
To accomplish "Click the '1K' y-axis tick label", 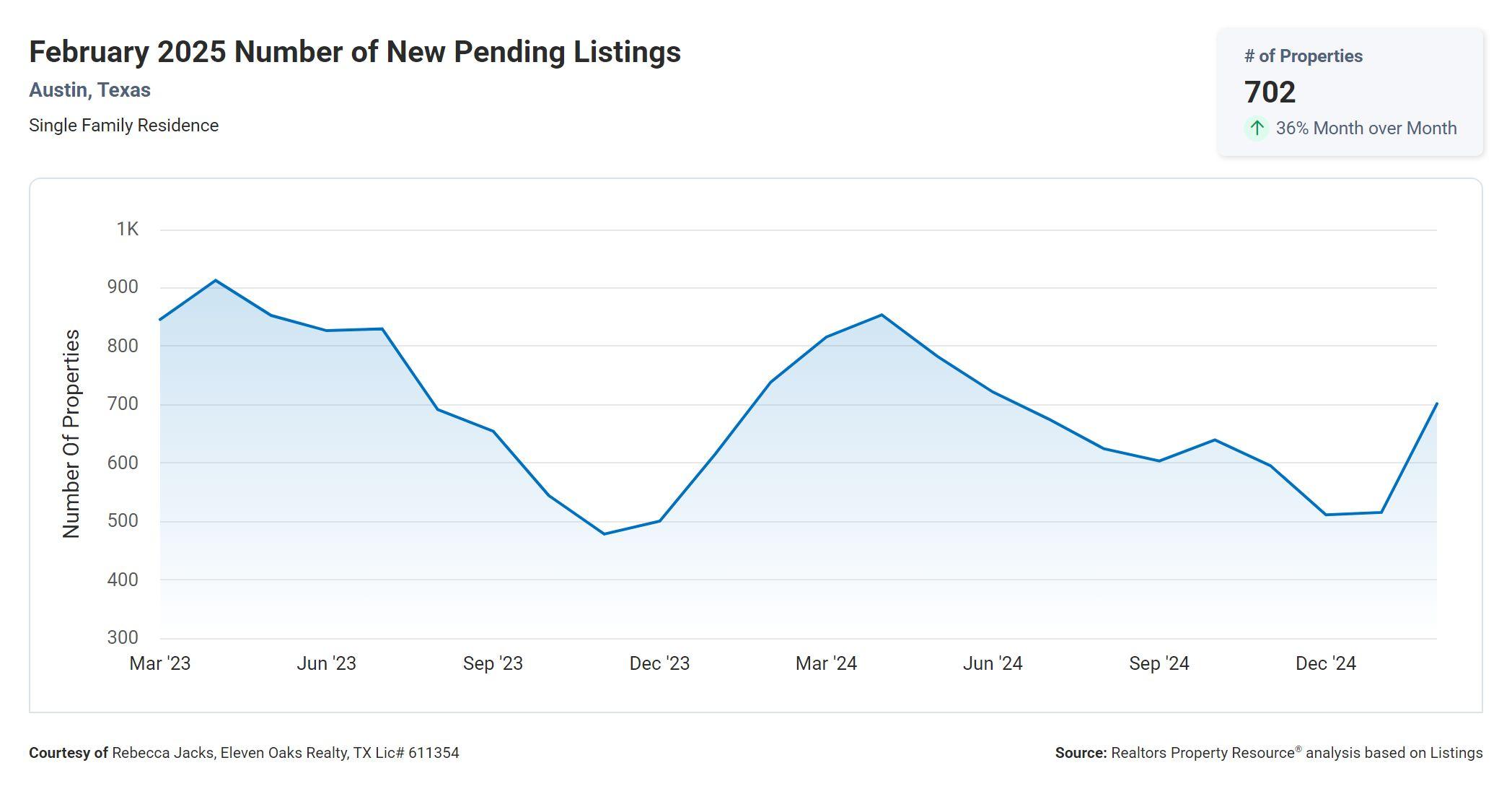I will tap(128, 230).
